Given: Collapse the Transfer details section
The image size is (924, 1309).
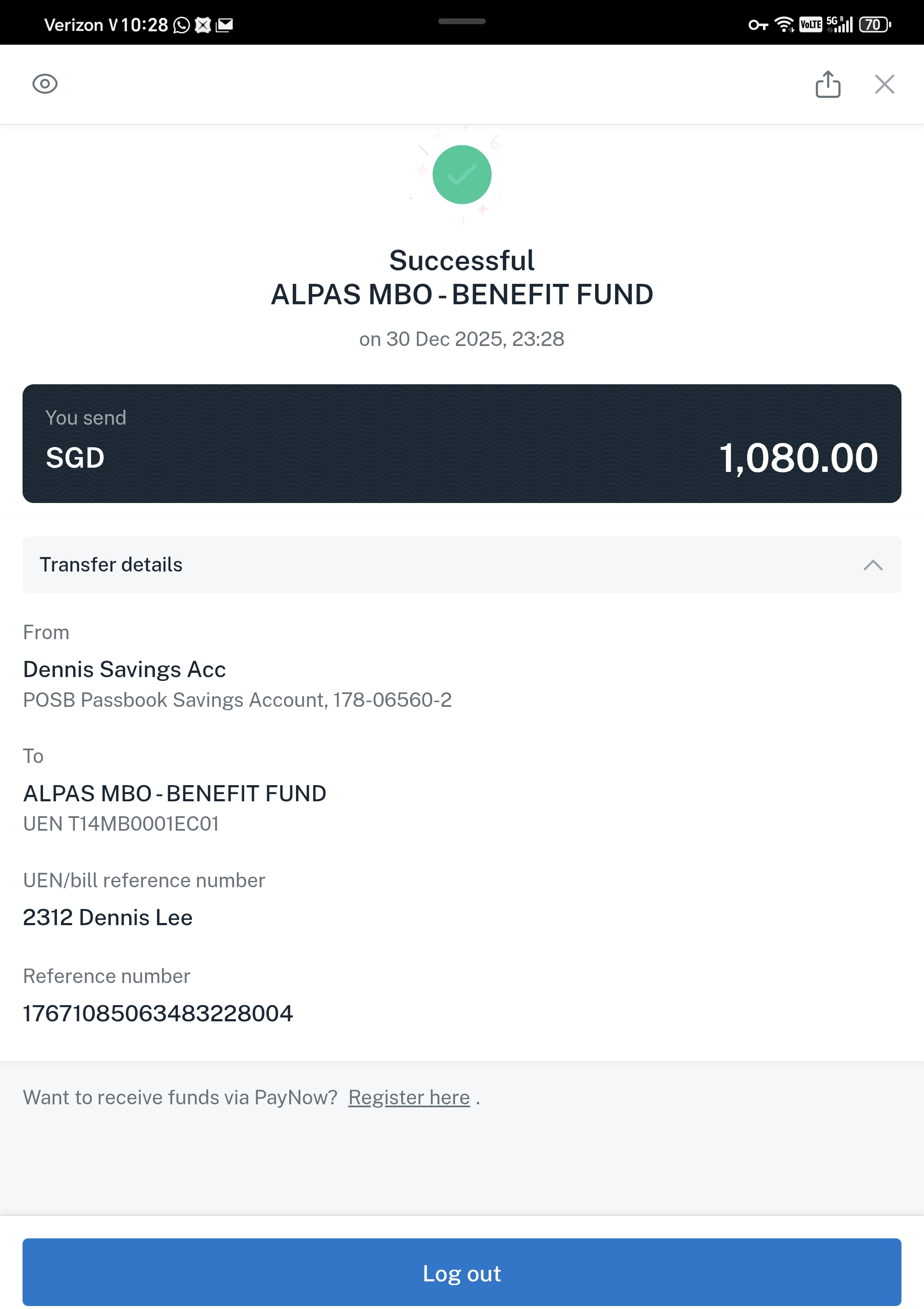Looking at the screenshot, I should [873, 565].
